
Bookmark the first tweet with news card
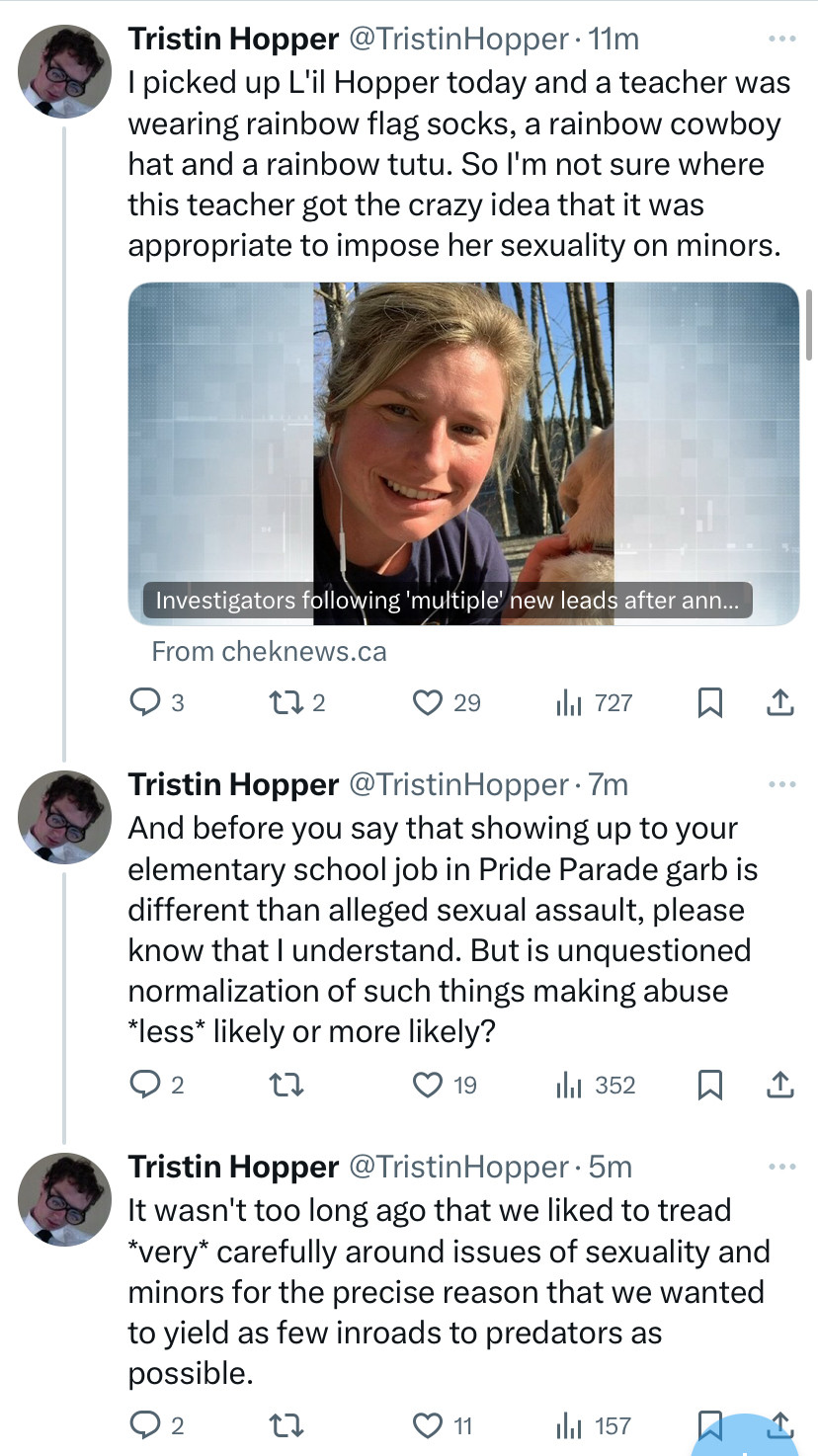[709, 702]
